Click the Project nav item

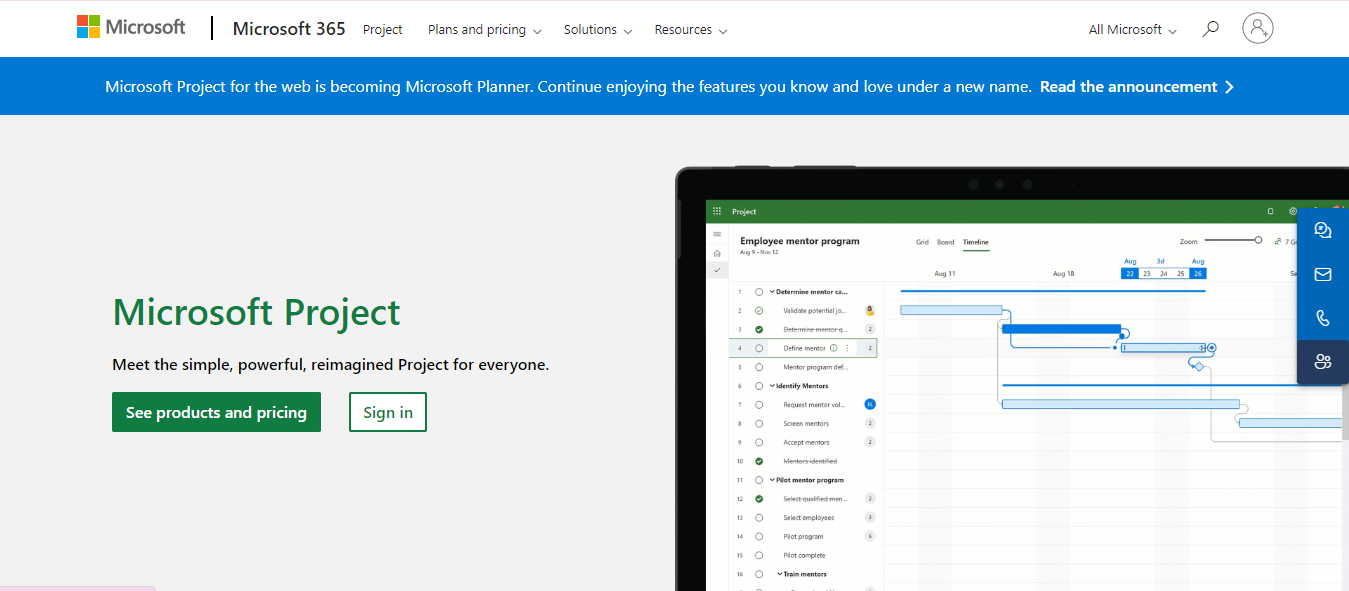tap(382, 30)
